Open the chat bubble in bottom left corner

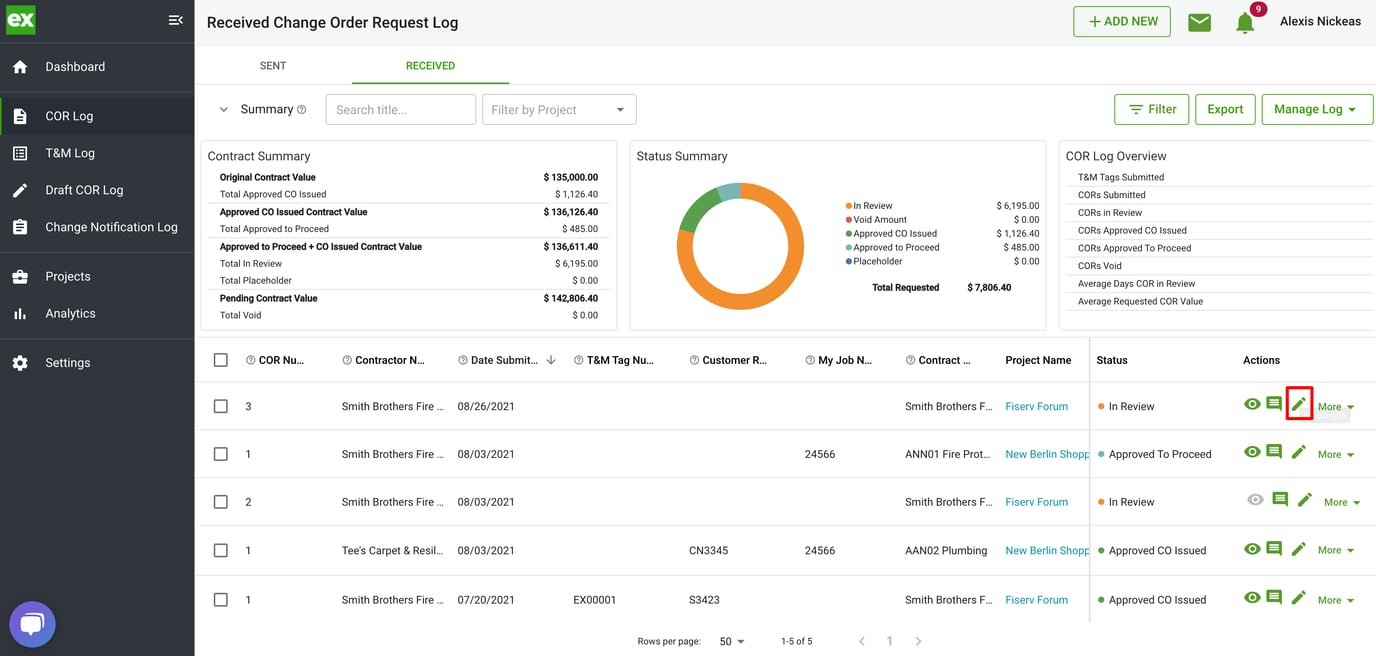[x=32, y=623]
